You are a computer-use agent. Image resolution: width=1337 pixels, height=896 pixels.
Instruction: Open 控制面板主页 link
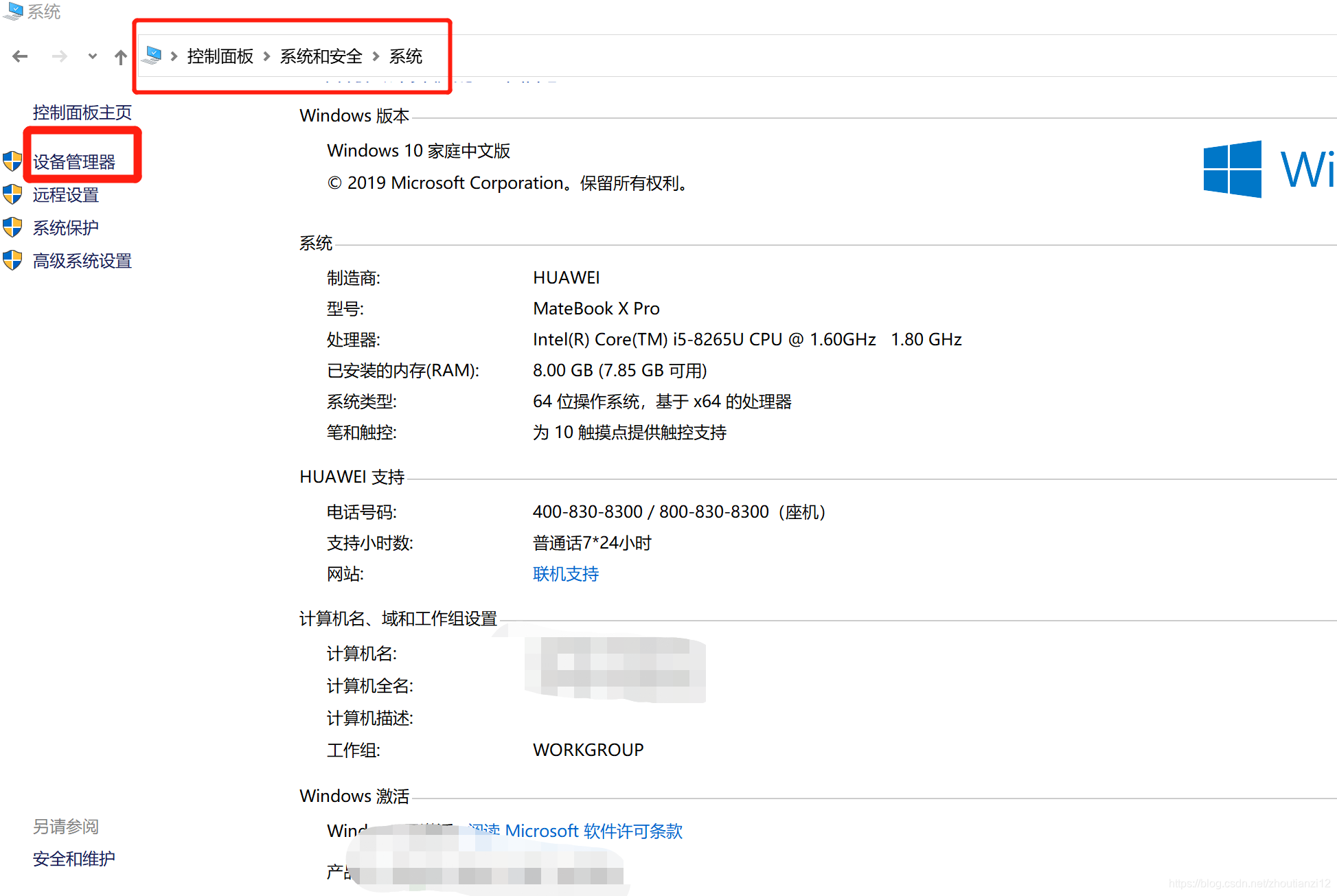(x=82, y=112)
